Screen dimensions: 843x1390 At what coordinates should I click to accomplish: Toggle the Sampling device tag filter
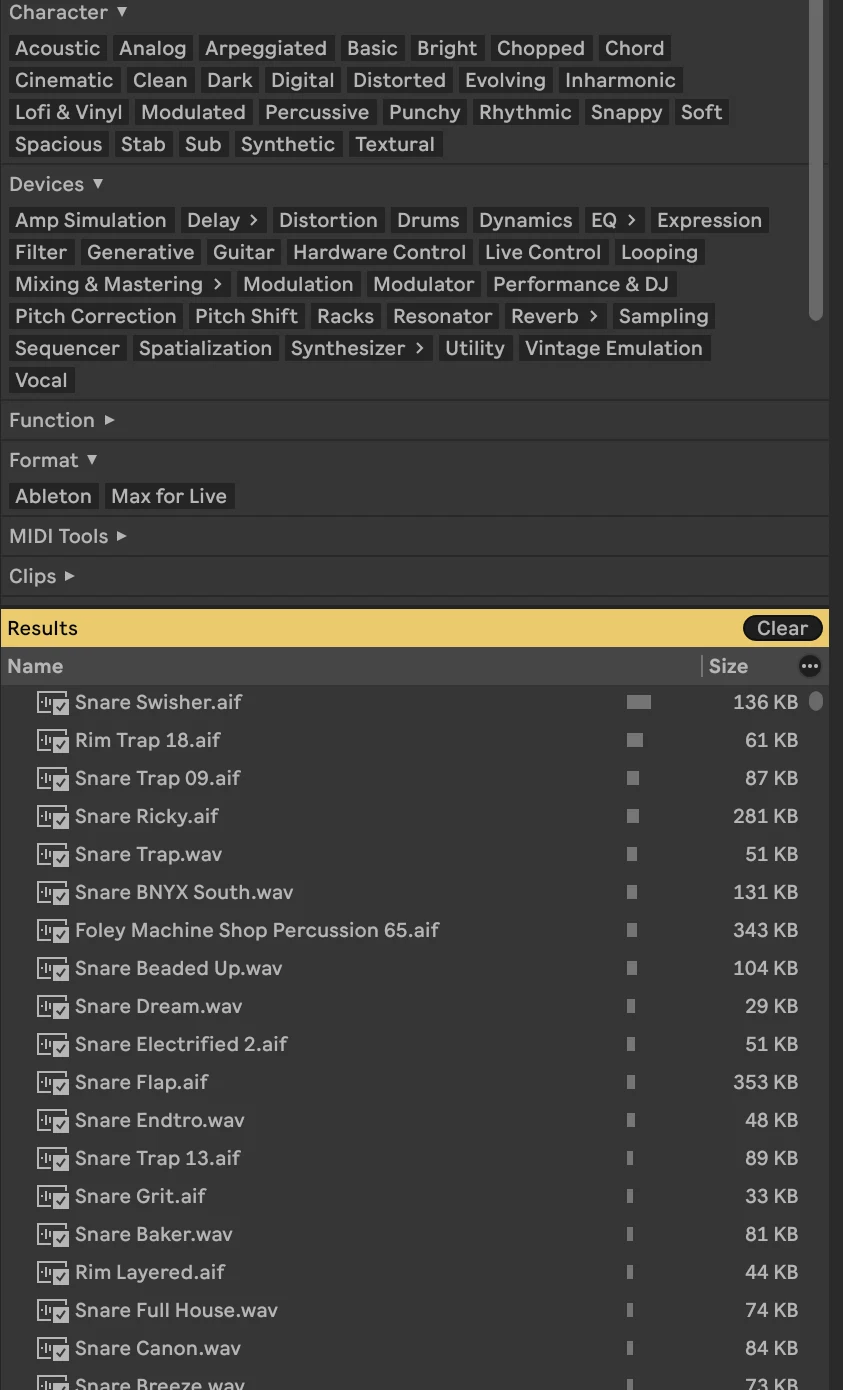pyautogui.click(x=663, y=316)
